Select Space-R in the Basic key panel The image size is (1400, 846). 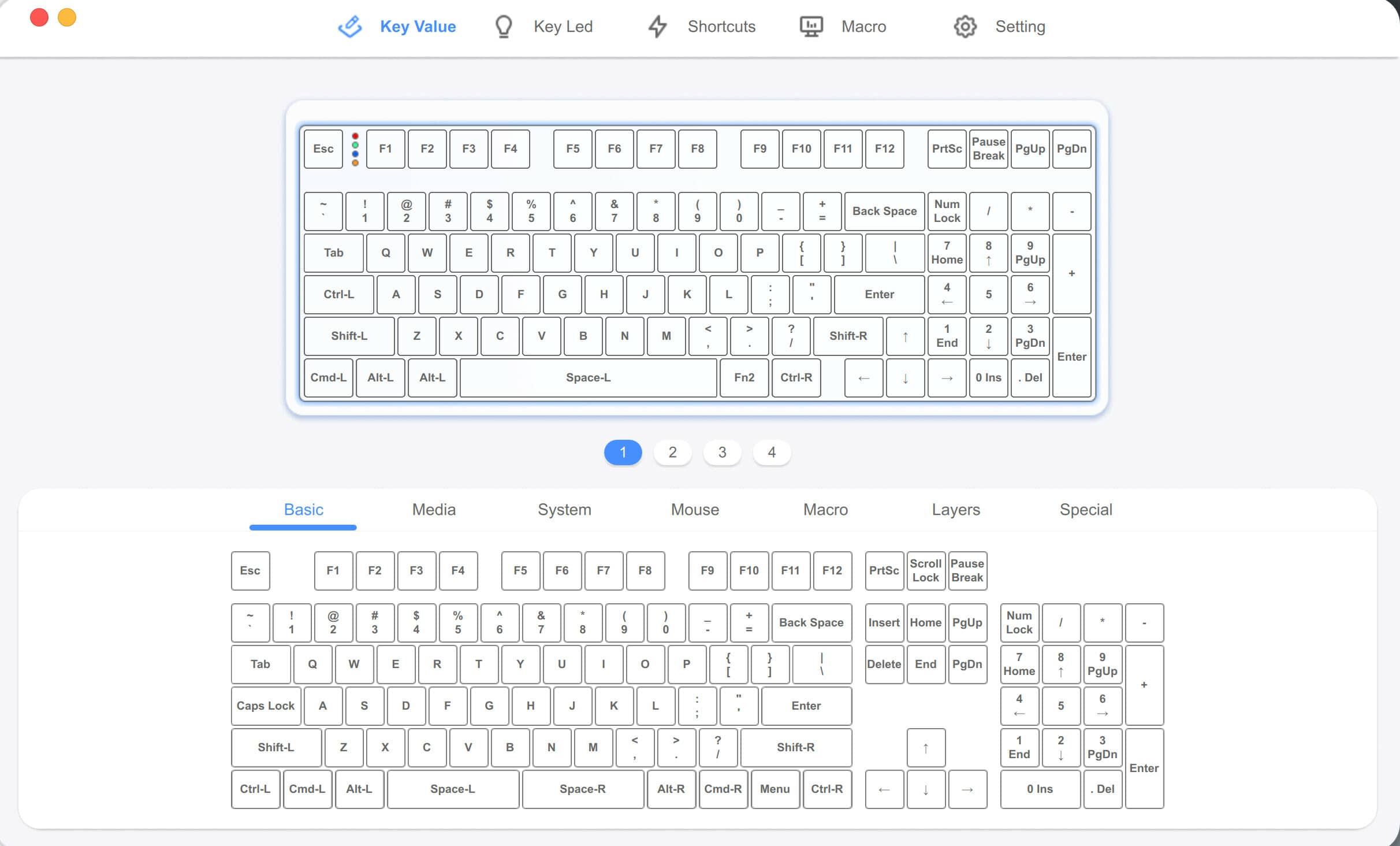pyautogui.click(x=583, y=789)
